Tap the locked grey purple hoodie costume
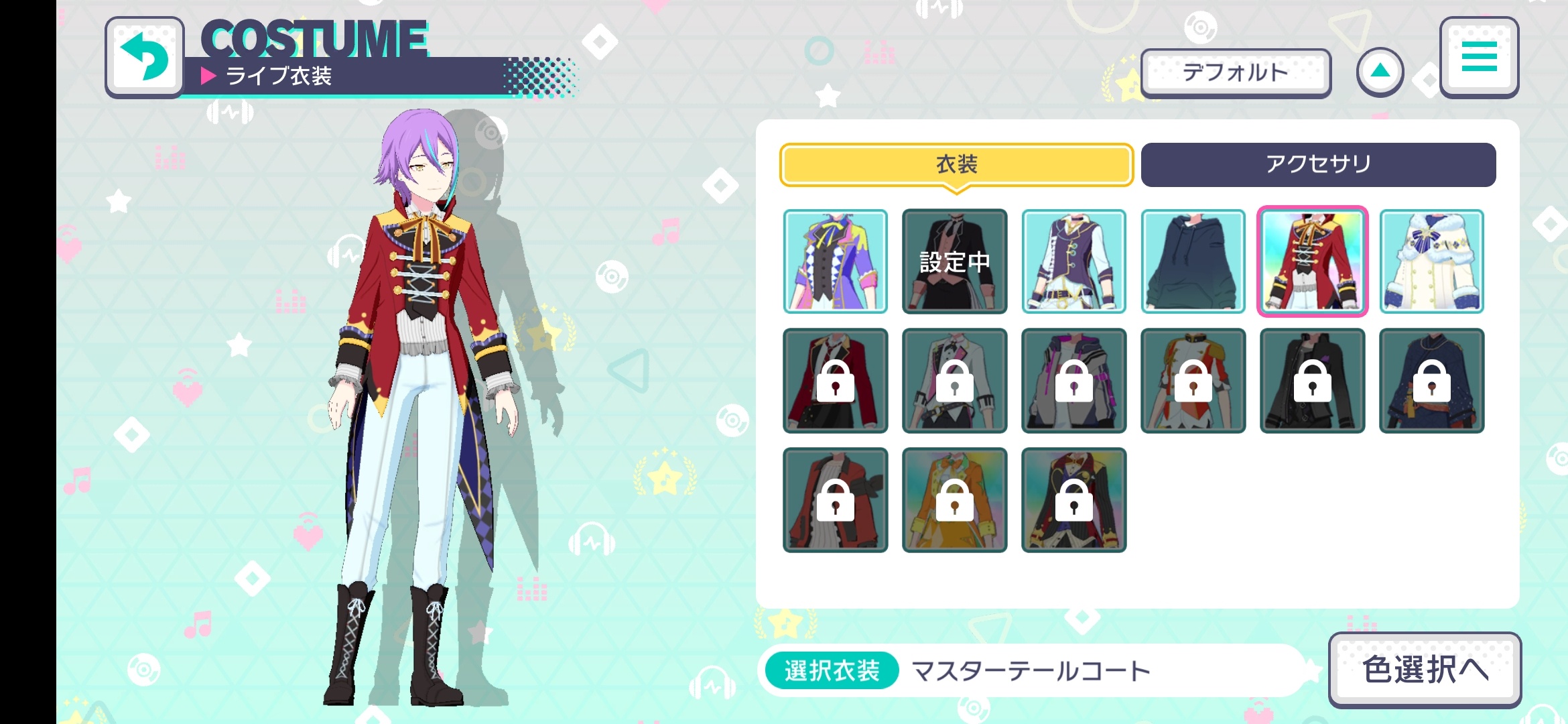The image size is (1568, 724). tap(1074, 381)
